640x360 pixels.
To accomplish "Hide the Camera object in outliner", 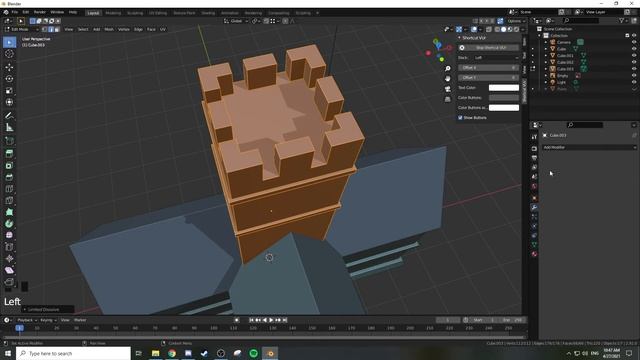I will 634,42.
